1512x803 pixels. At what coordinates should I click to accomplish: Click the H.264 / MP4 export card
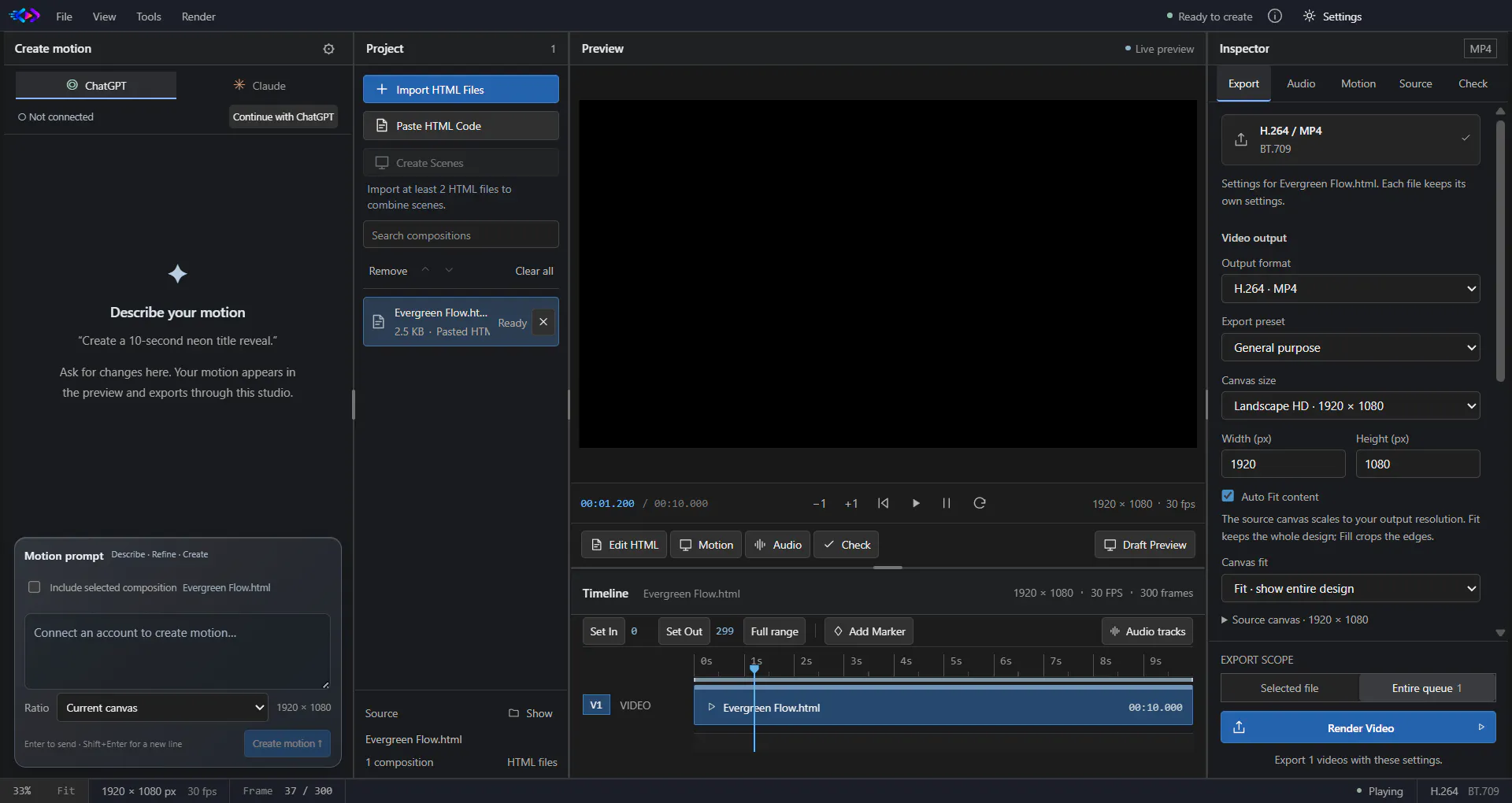click(x=1351, y=139)
